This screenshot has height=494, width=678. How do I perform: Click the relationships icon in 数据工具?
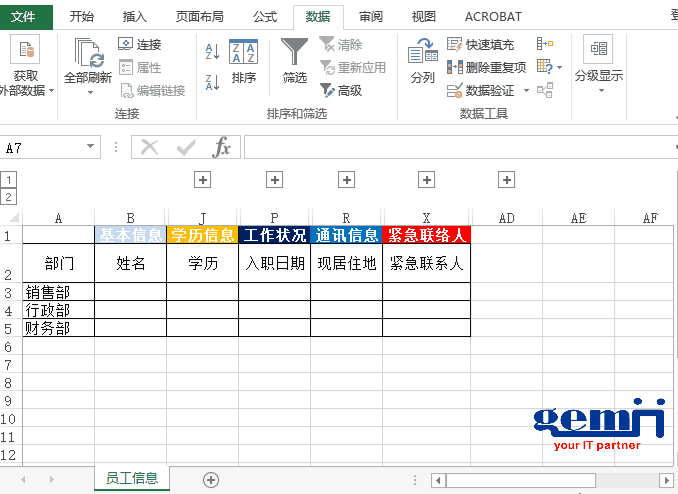click(545, 90)
